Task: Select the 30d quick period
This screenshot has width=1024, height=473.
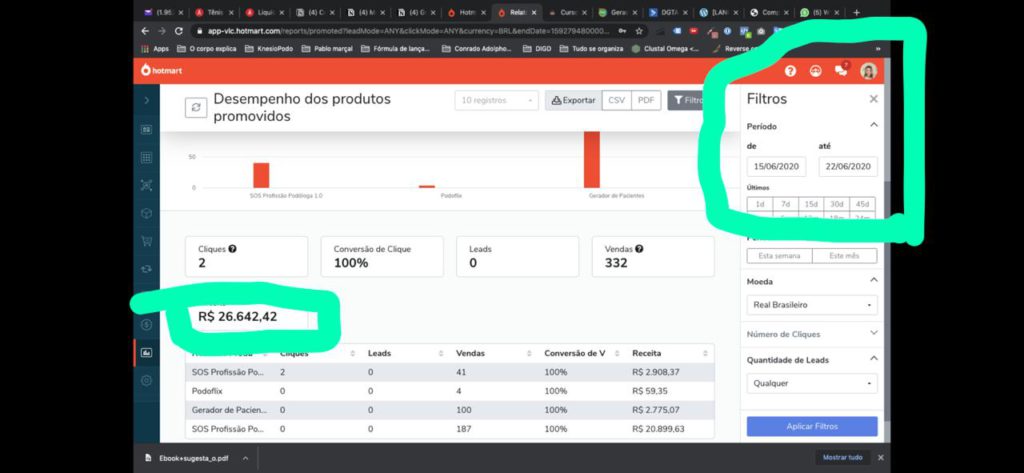Action: [837, 204]
